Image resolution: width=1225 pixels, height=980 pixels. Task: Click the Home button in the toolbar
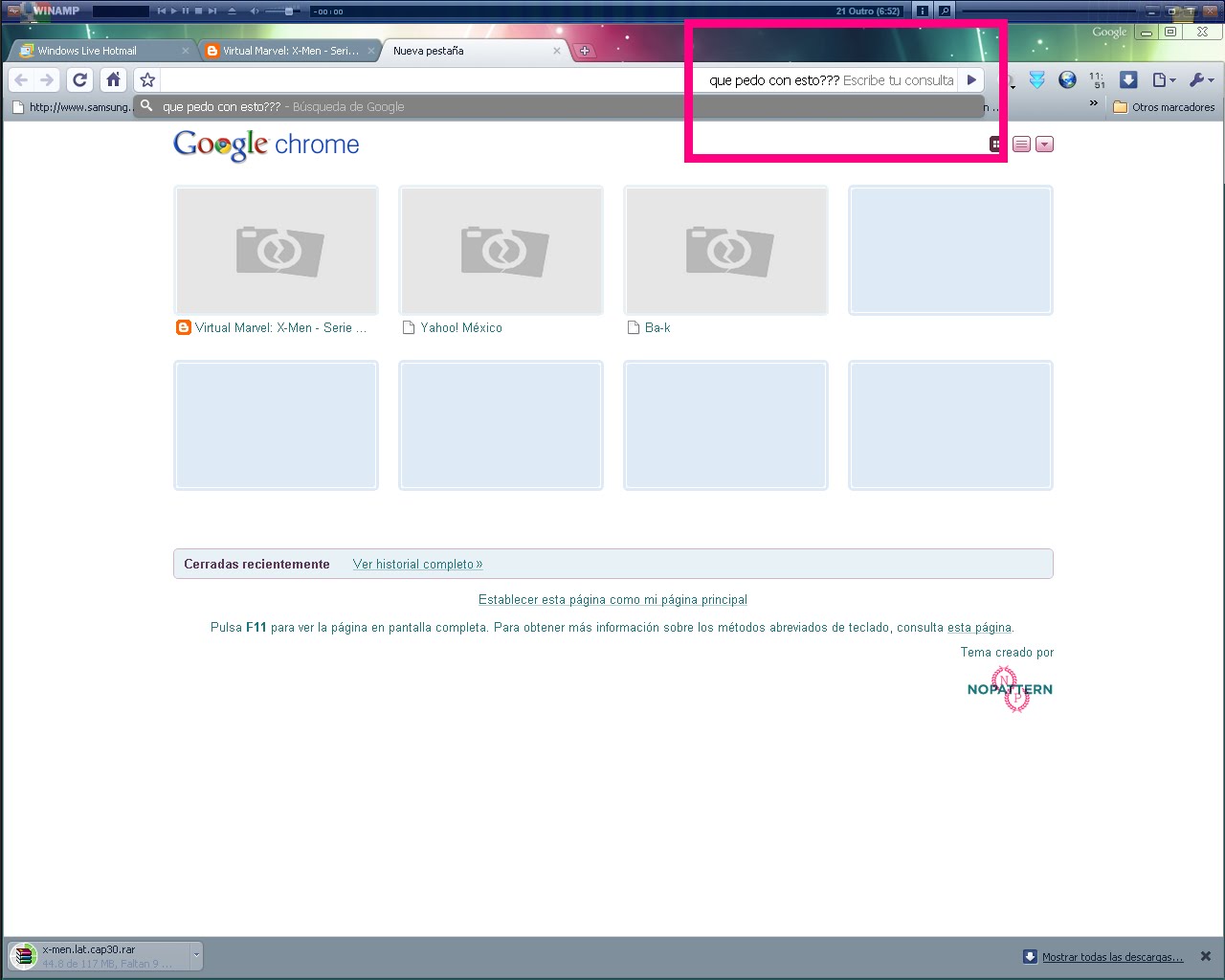point(113,80)
